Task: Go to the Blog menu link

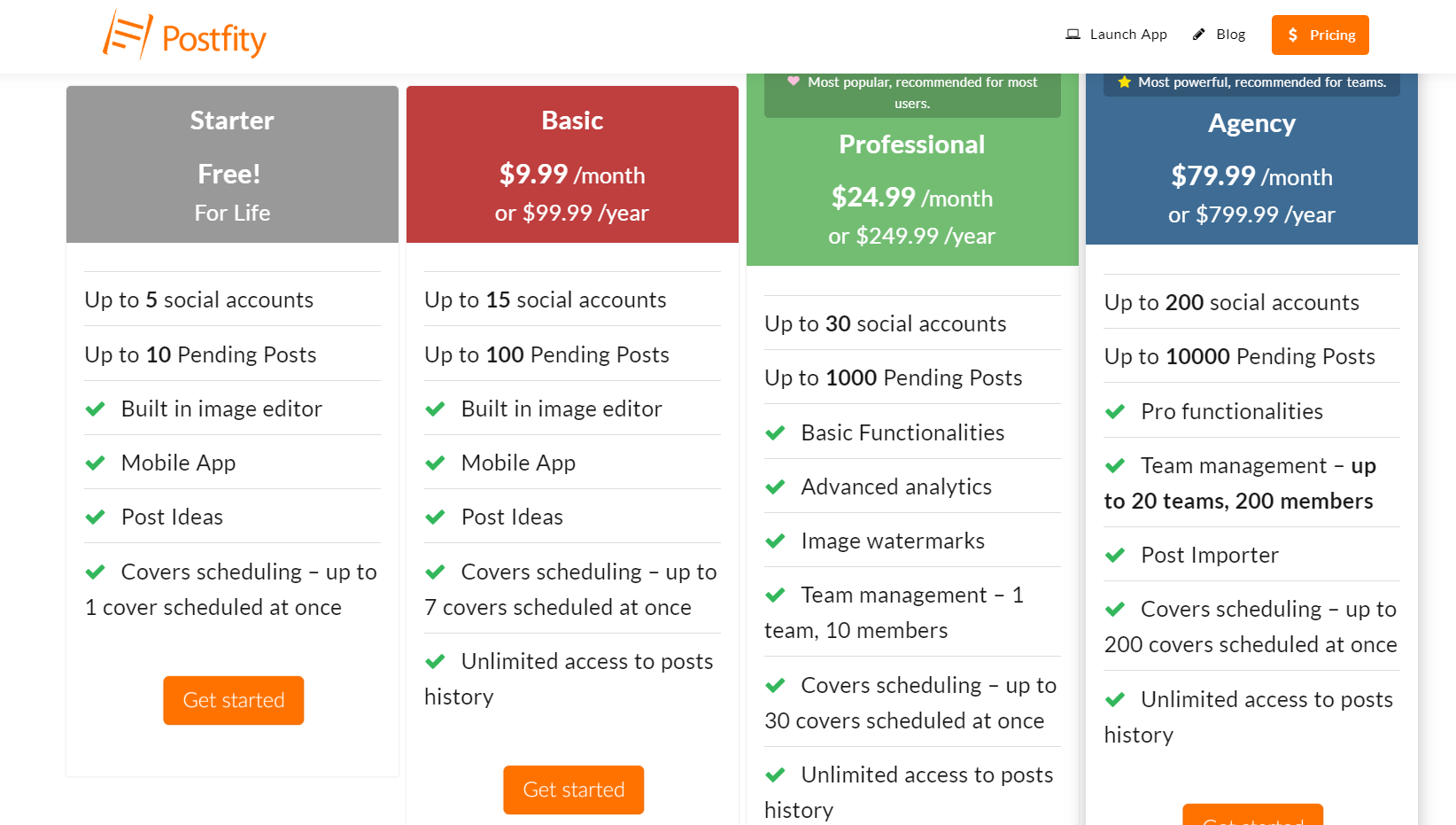Action: 1230,35
